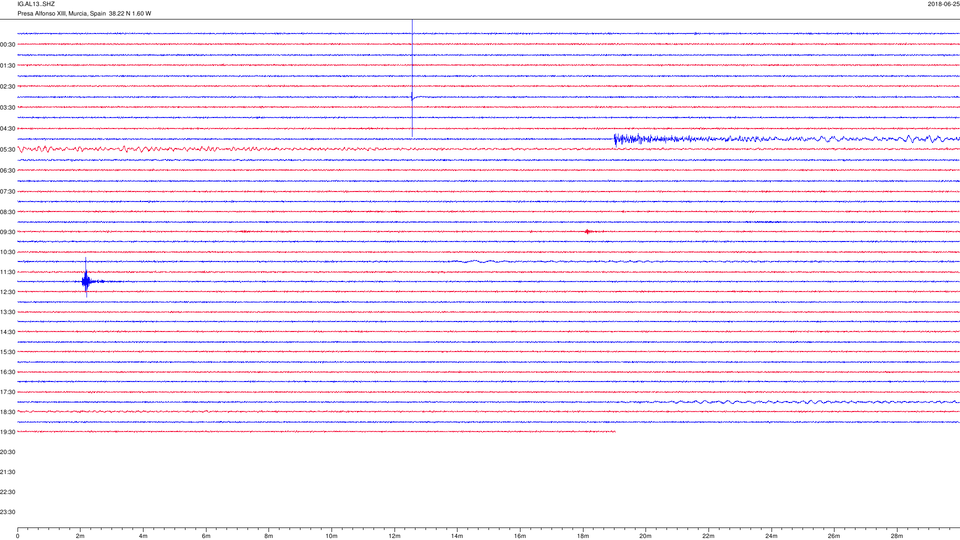This screenshot has width=960, height=540.
Task: Click the 20m axis tick label
Action: [x=645, y=536]
